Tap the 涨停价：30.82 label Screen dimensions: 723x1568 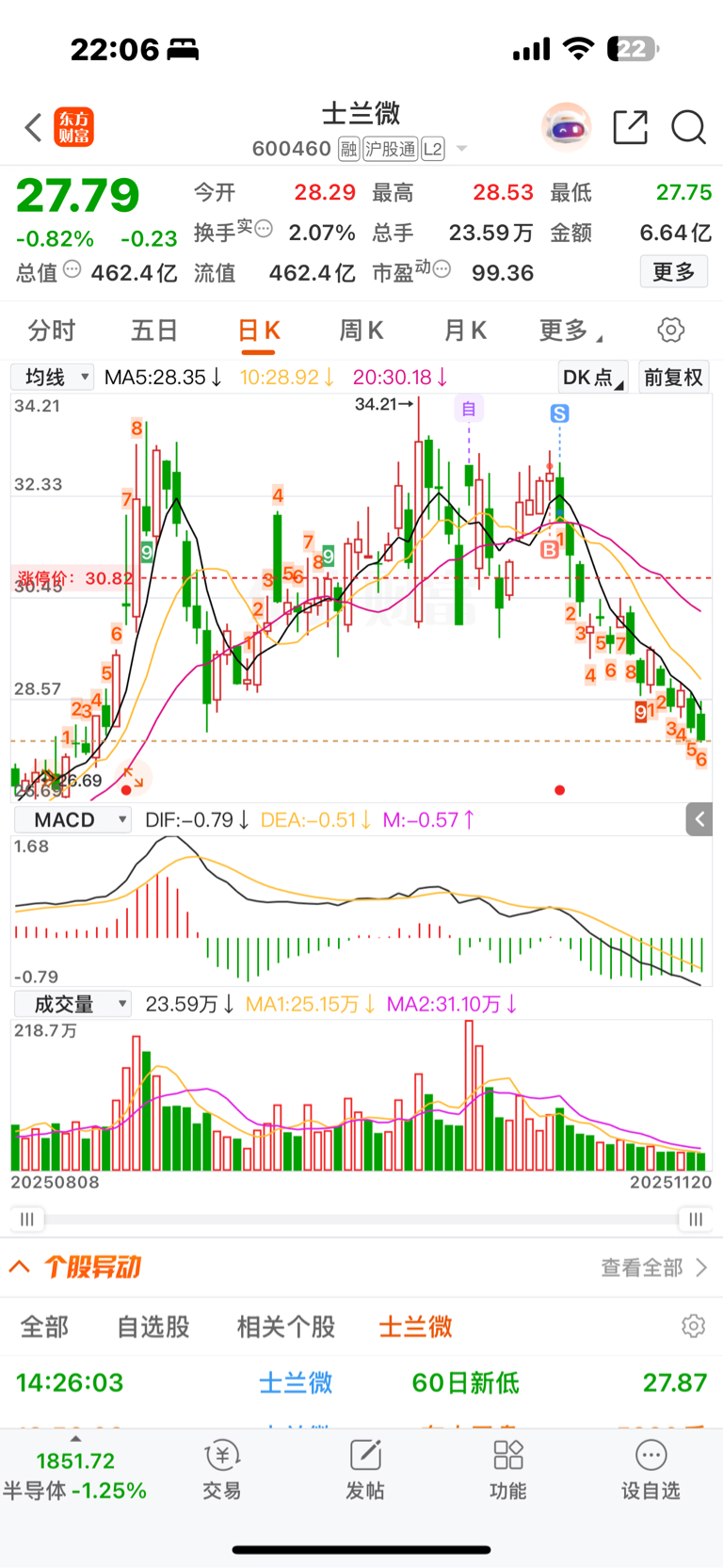tap(74, 578)
